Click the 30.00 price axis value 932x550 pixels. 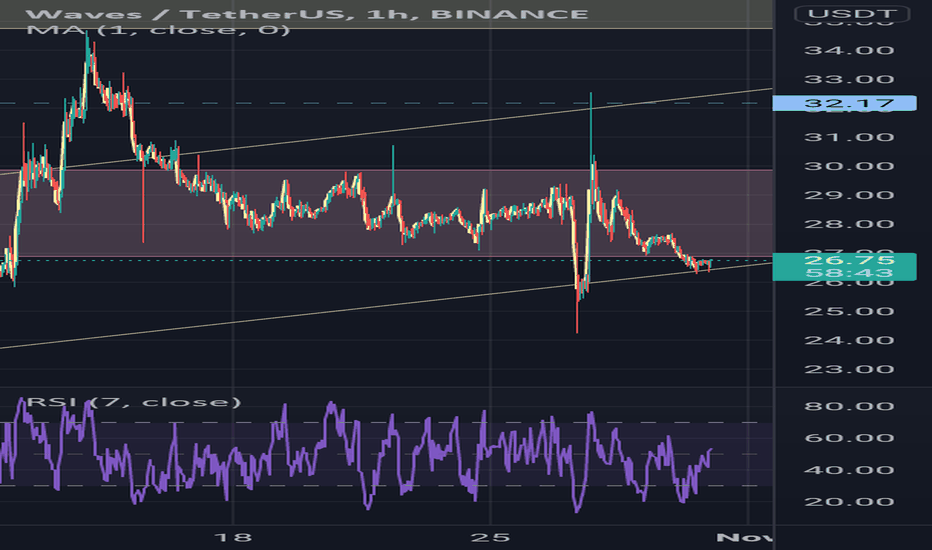tap(849, 166)
